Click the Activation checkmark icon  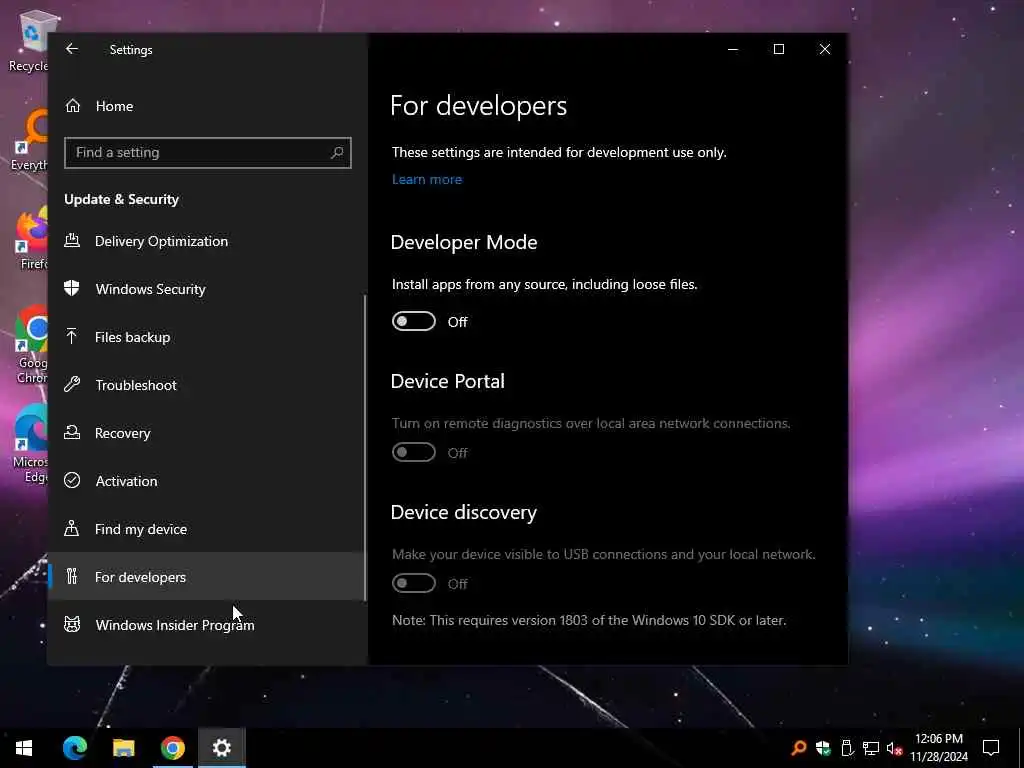(72, 481)
